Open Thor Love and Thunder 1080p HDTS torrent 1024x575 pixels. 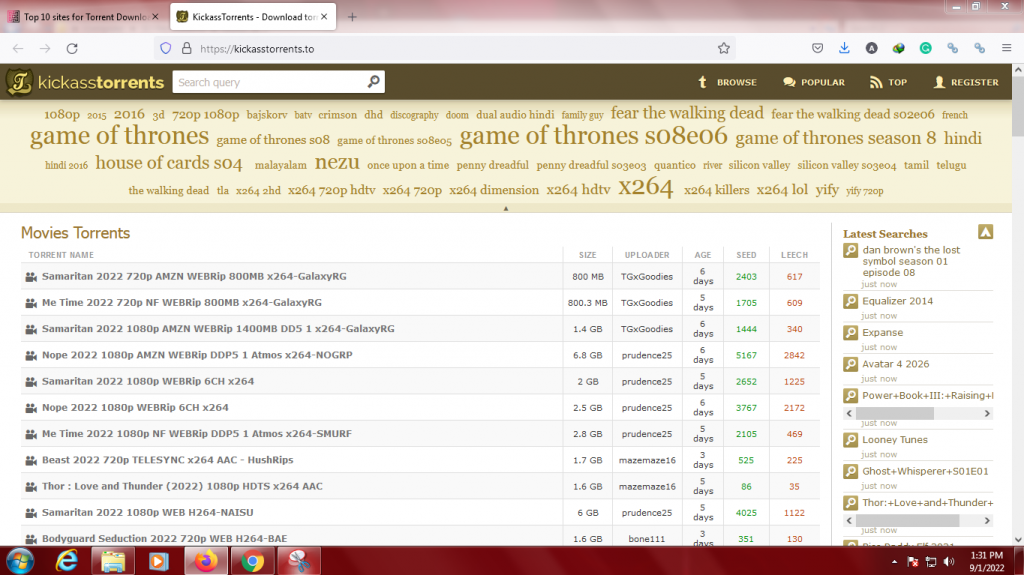(x=182, y=486)
